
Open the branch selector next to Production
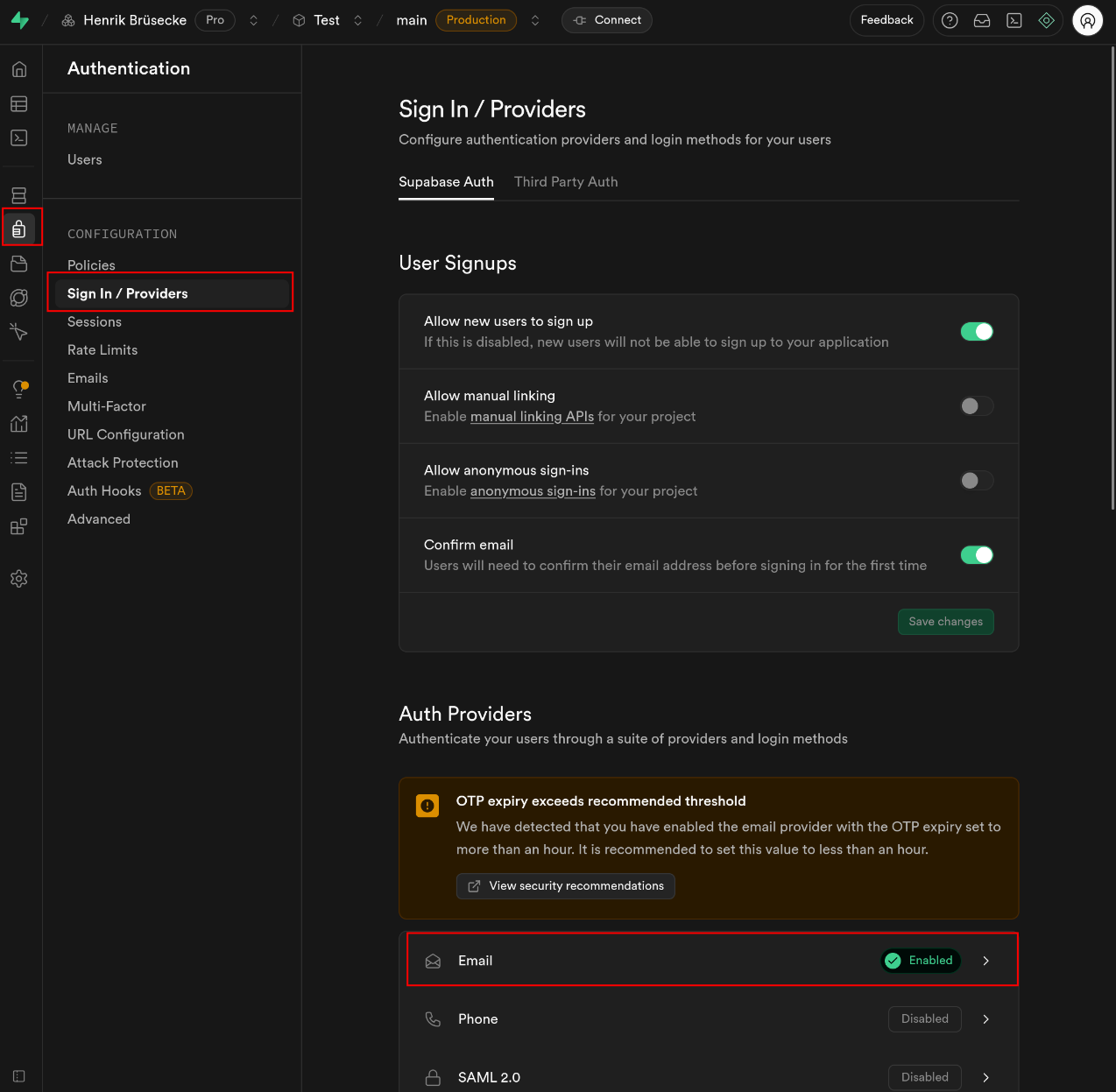(x=535, y=20)
